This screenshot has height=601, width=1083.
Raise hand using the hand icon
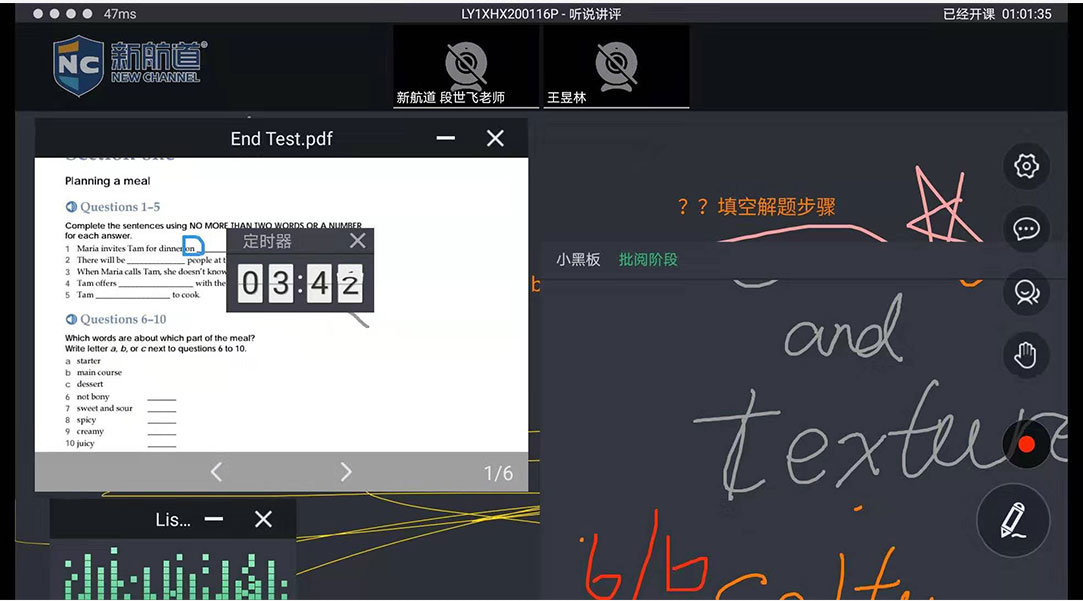tap(1026, 355)
